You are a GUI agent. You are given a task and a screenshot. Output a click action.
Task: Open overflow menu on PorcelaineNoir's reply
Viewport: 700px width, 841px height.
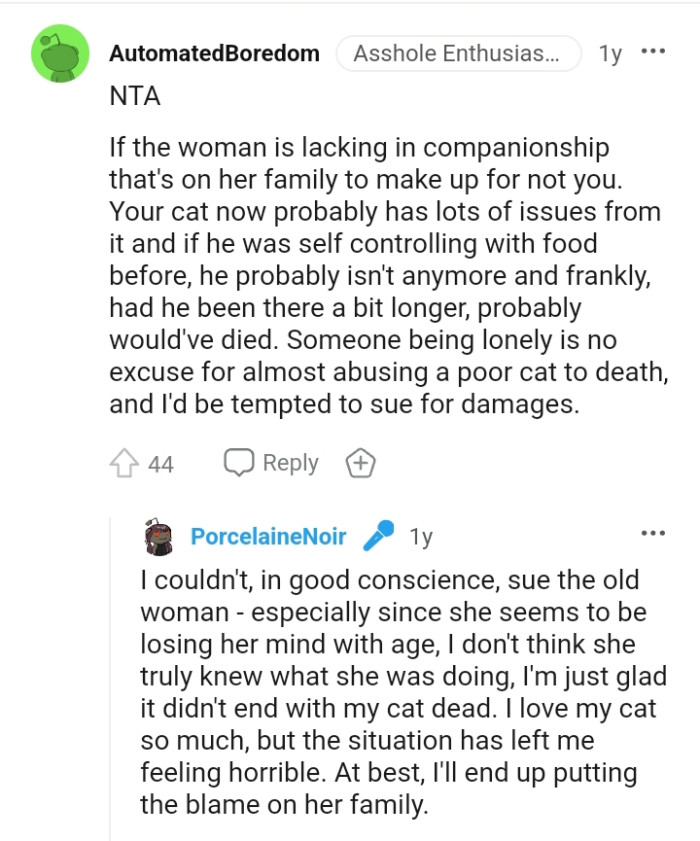point(655,535)
